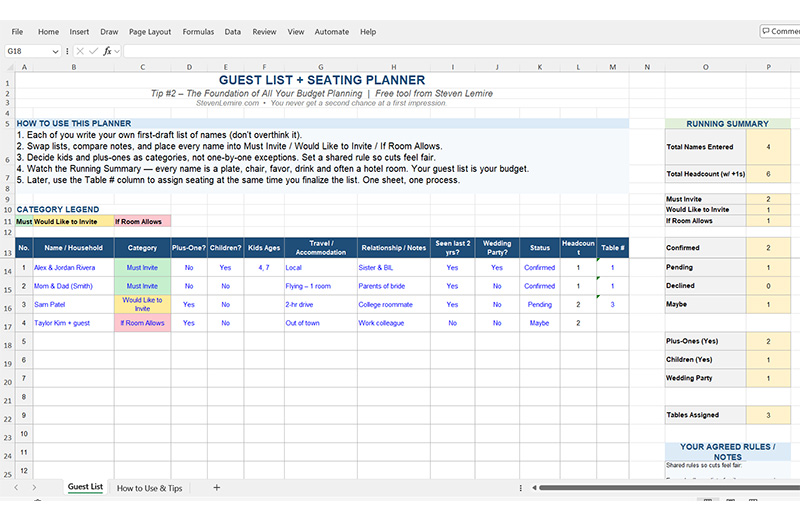
Task: Expand the formula bar options chevron
Action: tap(117, 52)
